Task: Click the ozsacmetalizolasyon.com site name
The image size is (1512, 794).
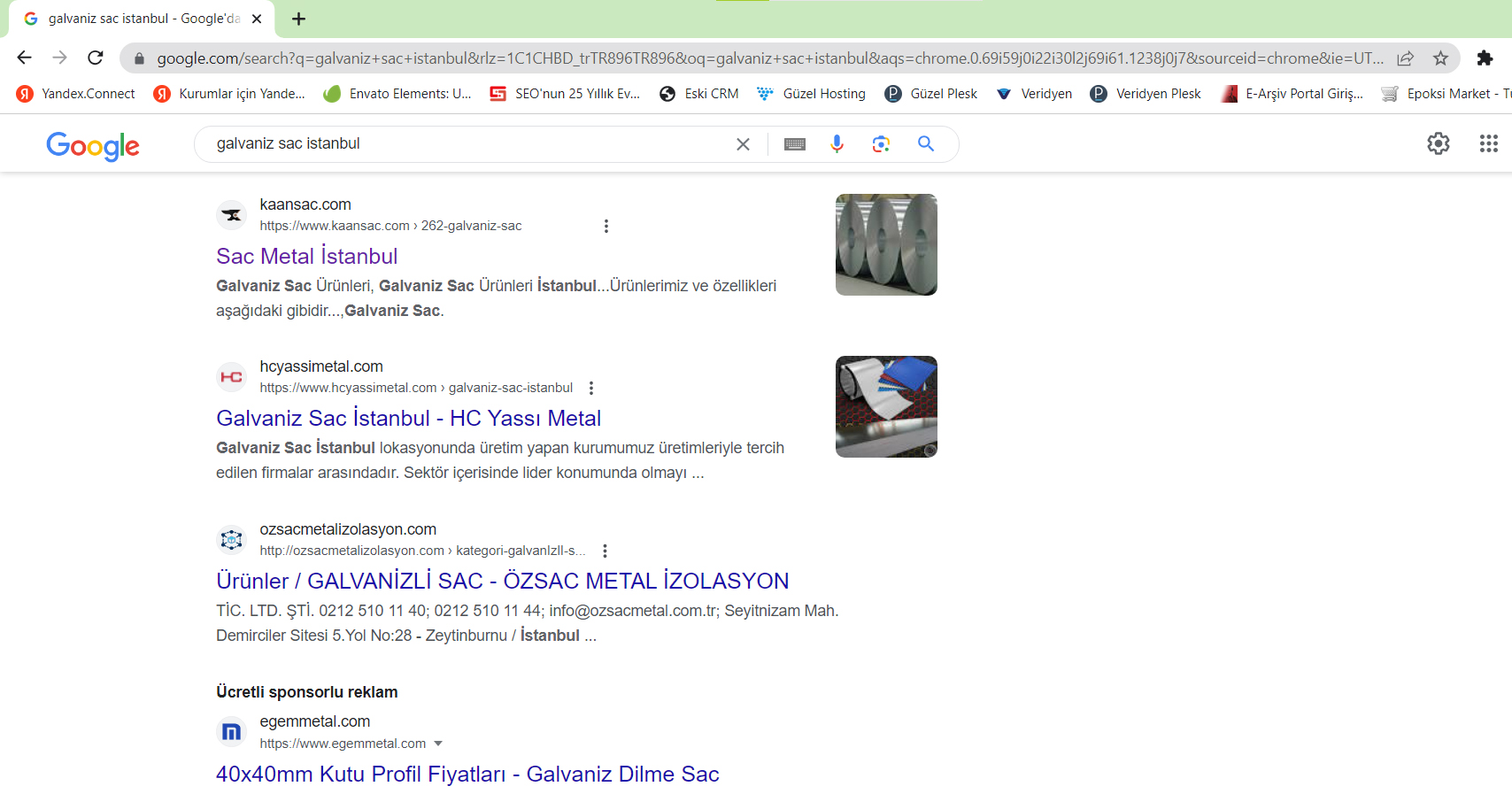Action: pyautogui.click(x=348, y=529)
